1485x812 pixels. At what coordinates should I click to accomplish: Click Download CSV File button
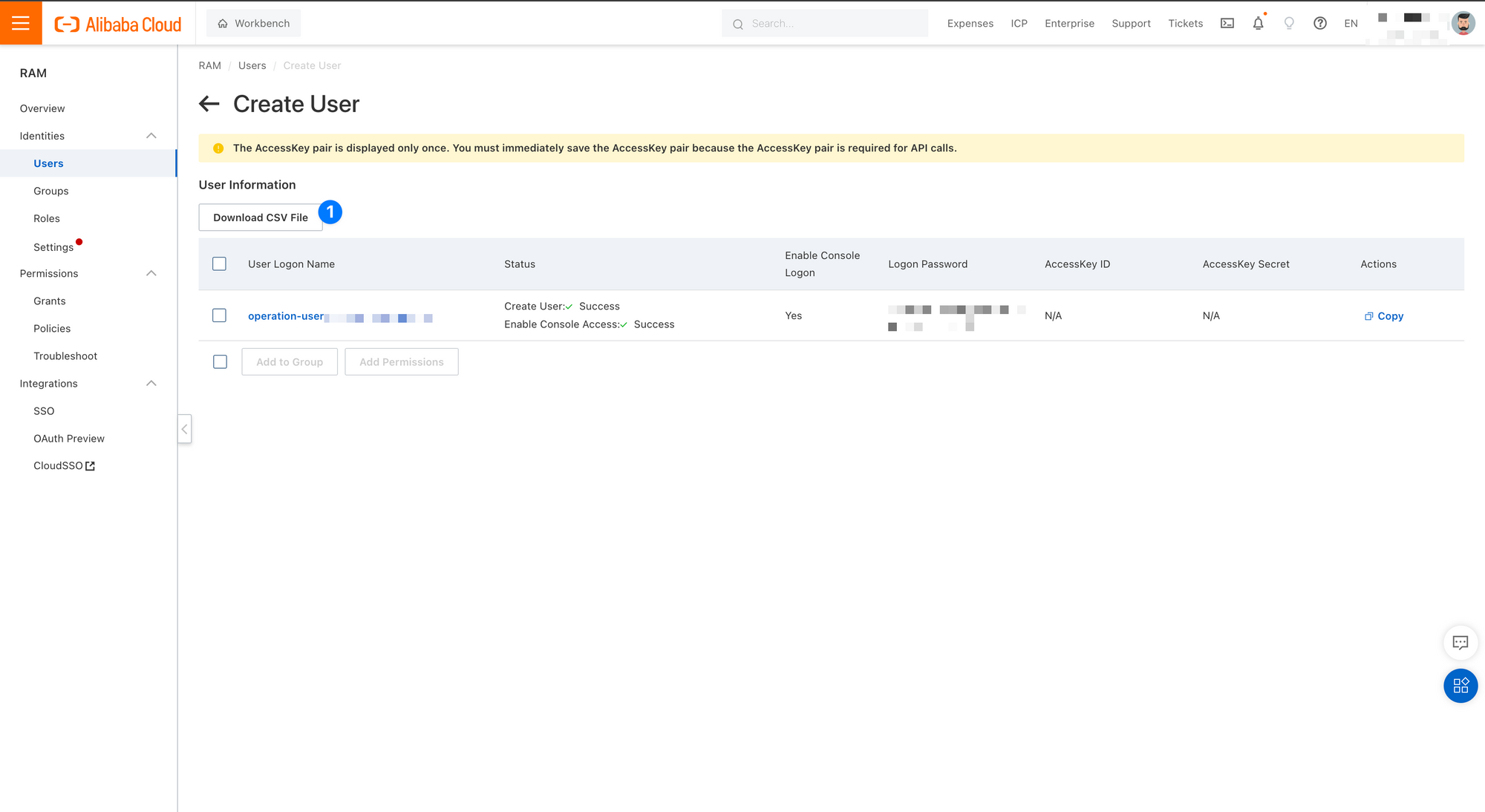[x=260, y=217]
